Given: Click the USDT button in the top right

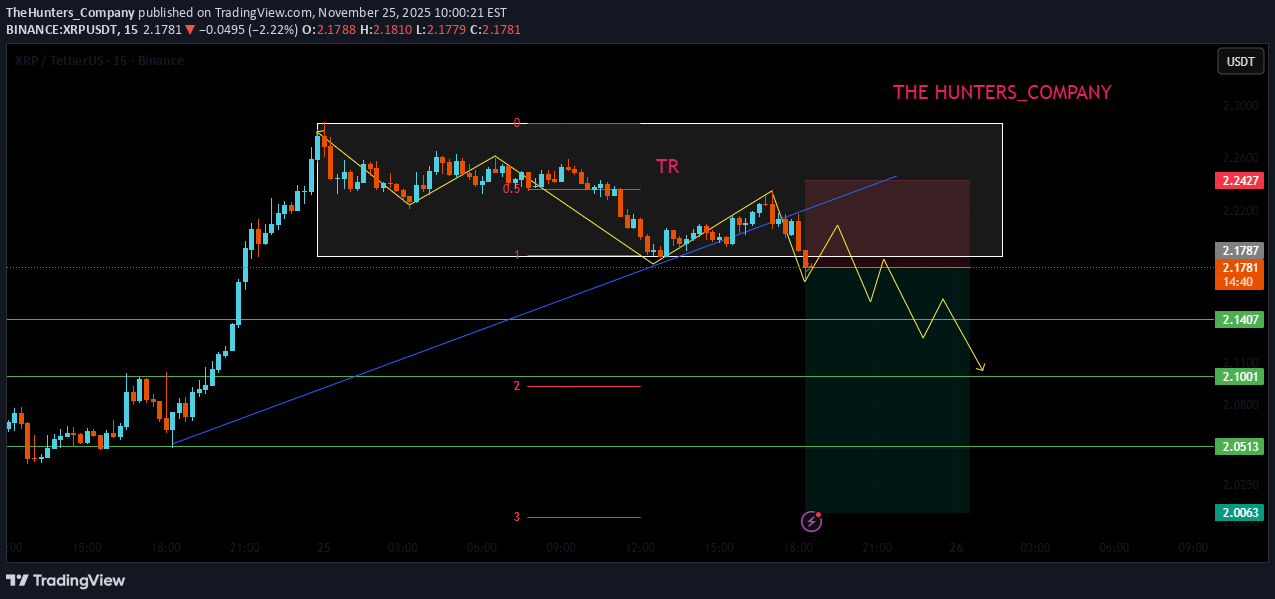Looking at the screenshot, I should 1240,61.
